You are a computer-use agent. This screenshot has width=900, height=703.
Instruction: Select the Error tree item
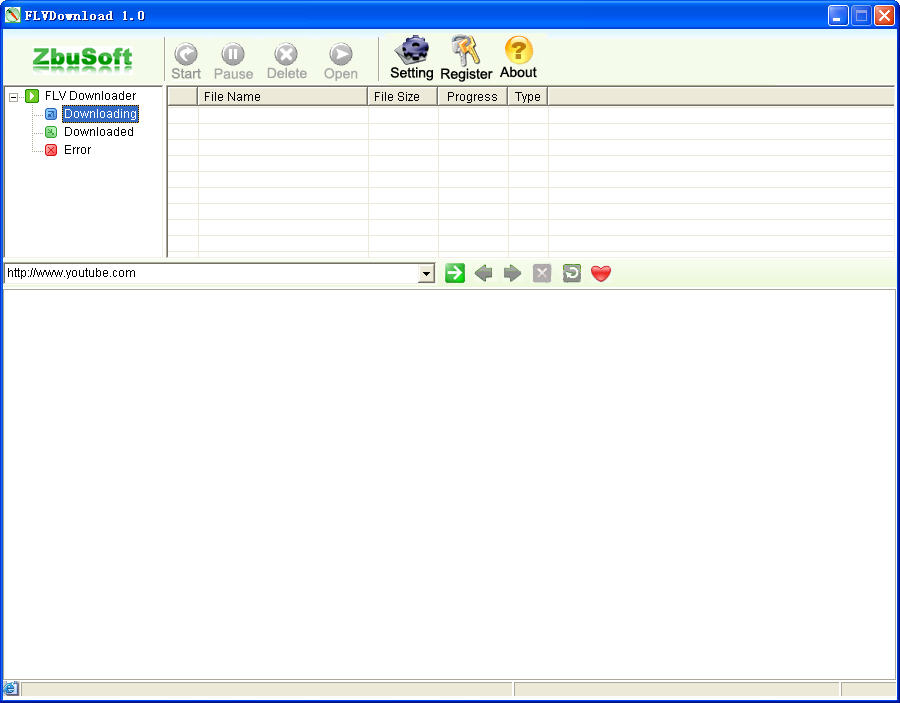pos(77,150)
